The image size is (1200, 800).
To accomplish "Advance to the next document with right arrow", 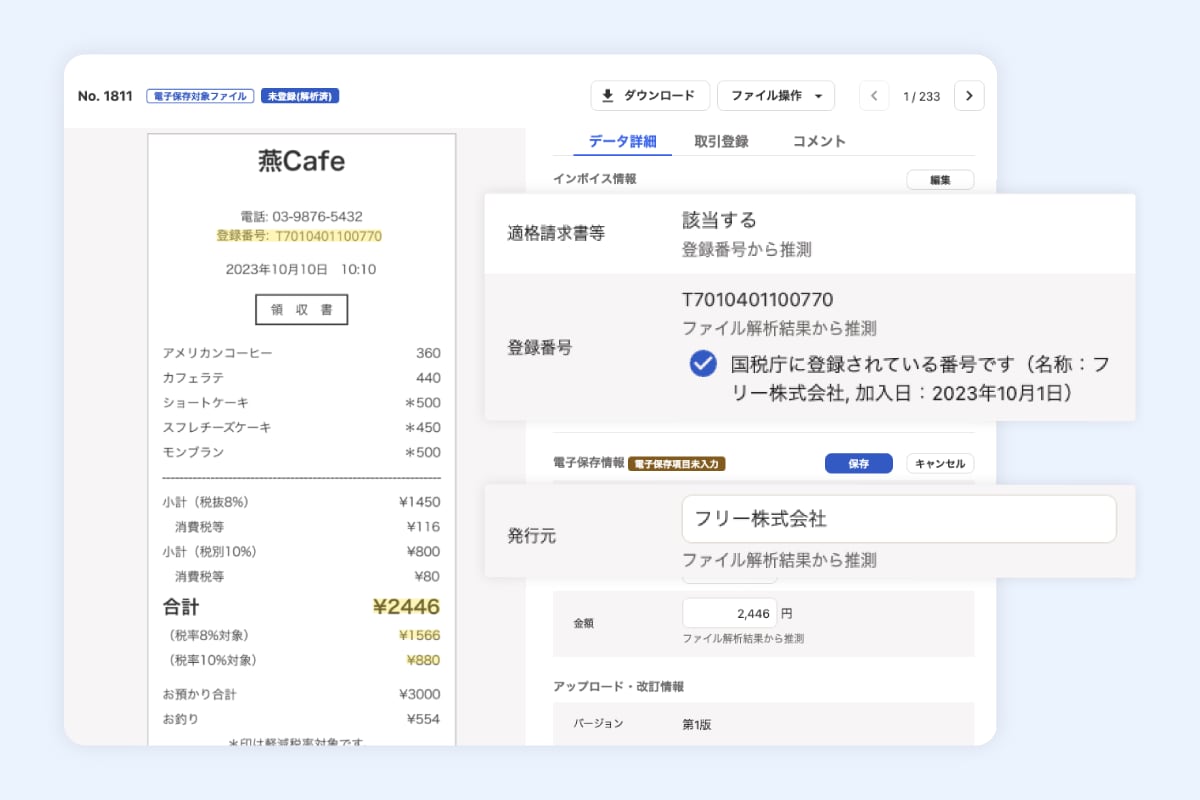I will coord(968,95).
